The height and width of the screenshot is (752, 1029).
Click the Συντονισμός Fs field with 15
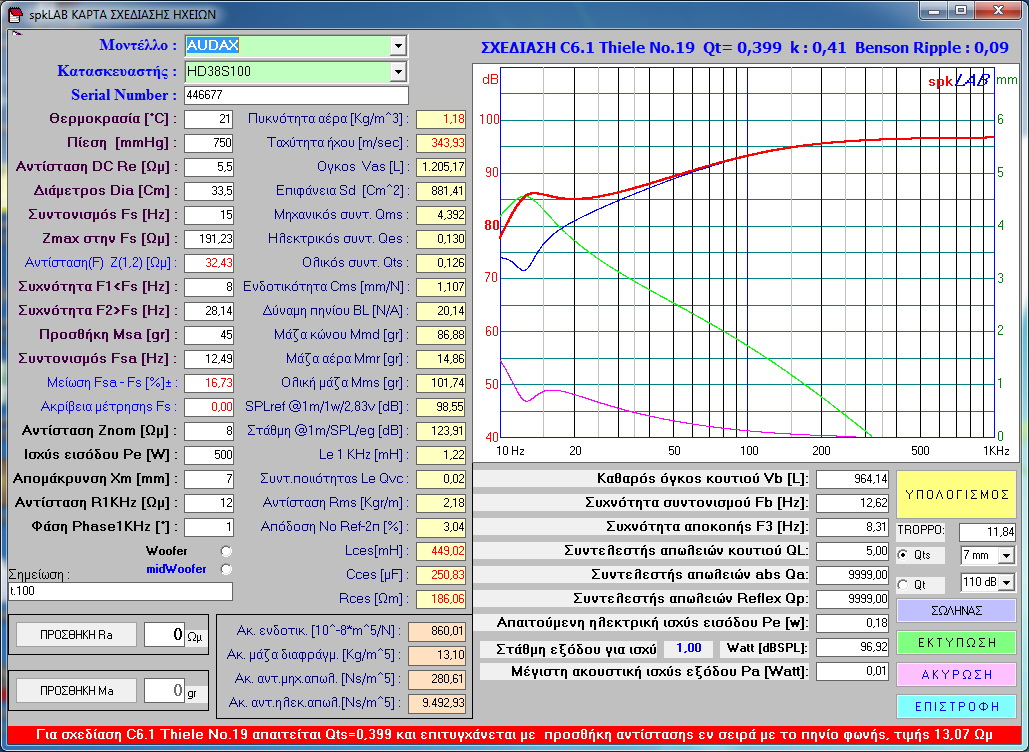[209, 215]
